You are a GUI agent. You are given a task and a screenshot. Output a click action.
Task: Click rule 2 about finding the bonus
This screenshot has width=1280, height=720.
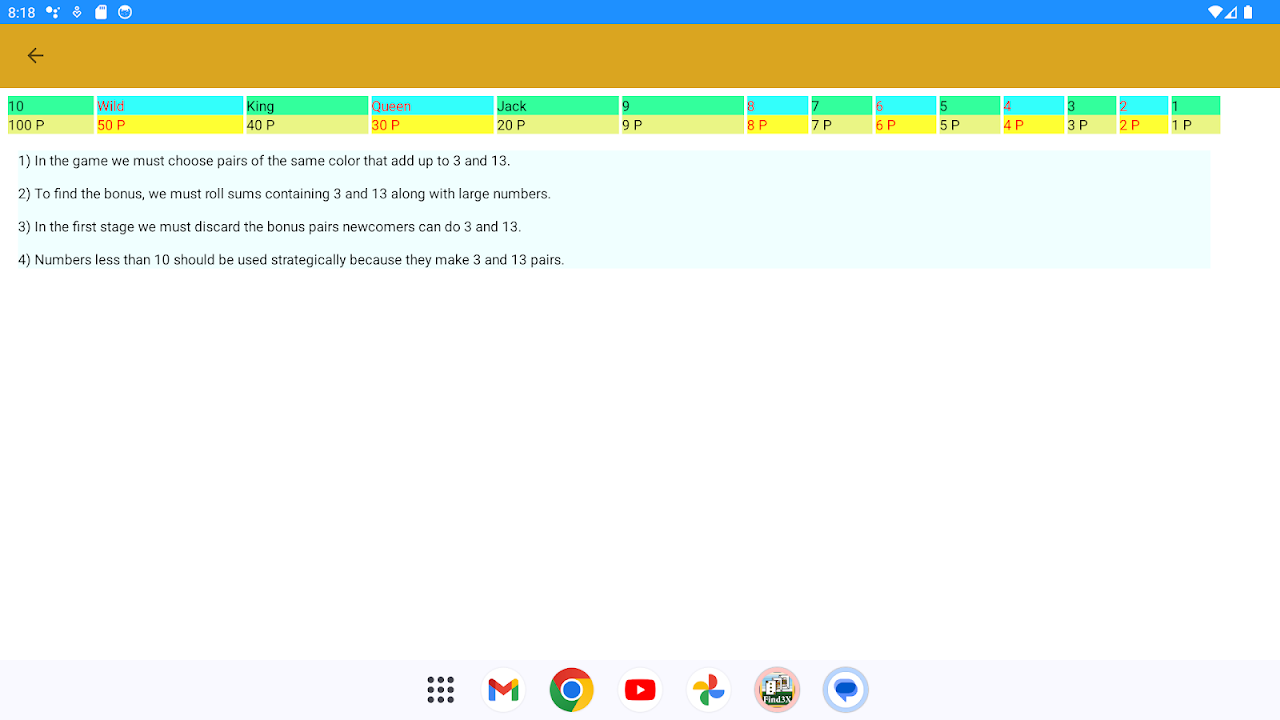(x=284, y=194)
